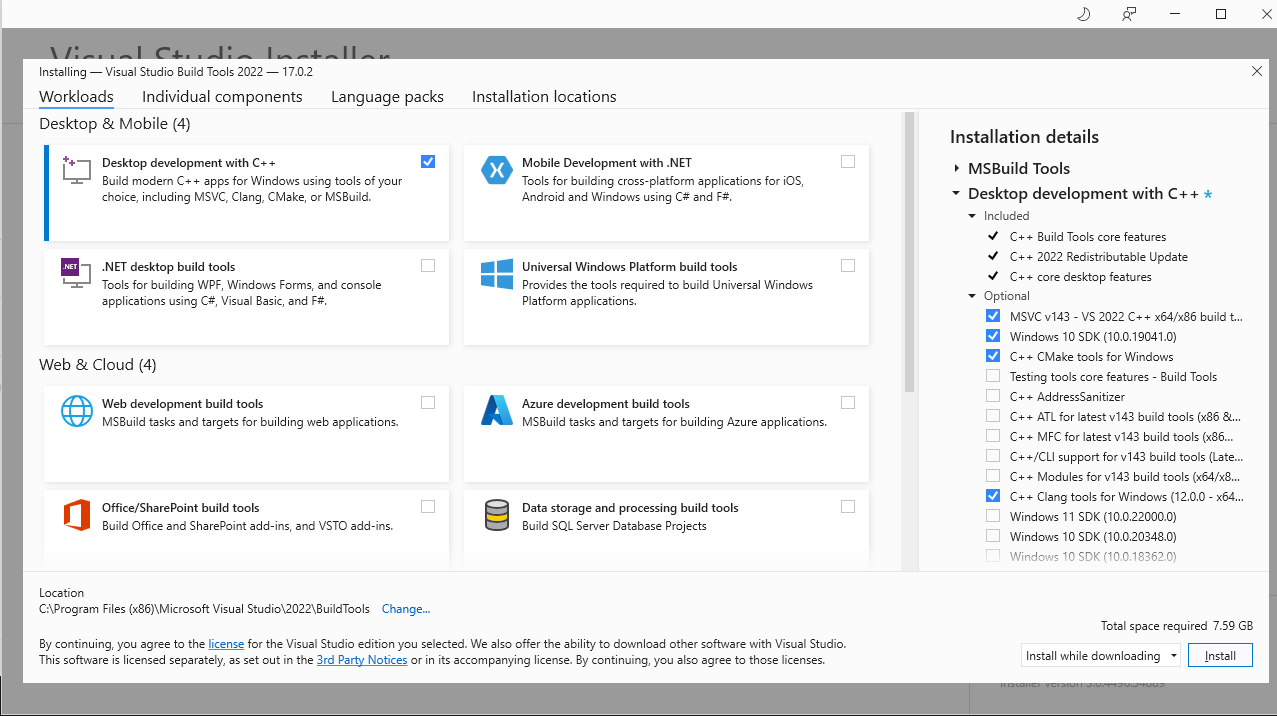
Task: Check the Azure development build tools workload
Action: pos(848,403)
